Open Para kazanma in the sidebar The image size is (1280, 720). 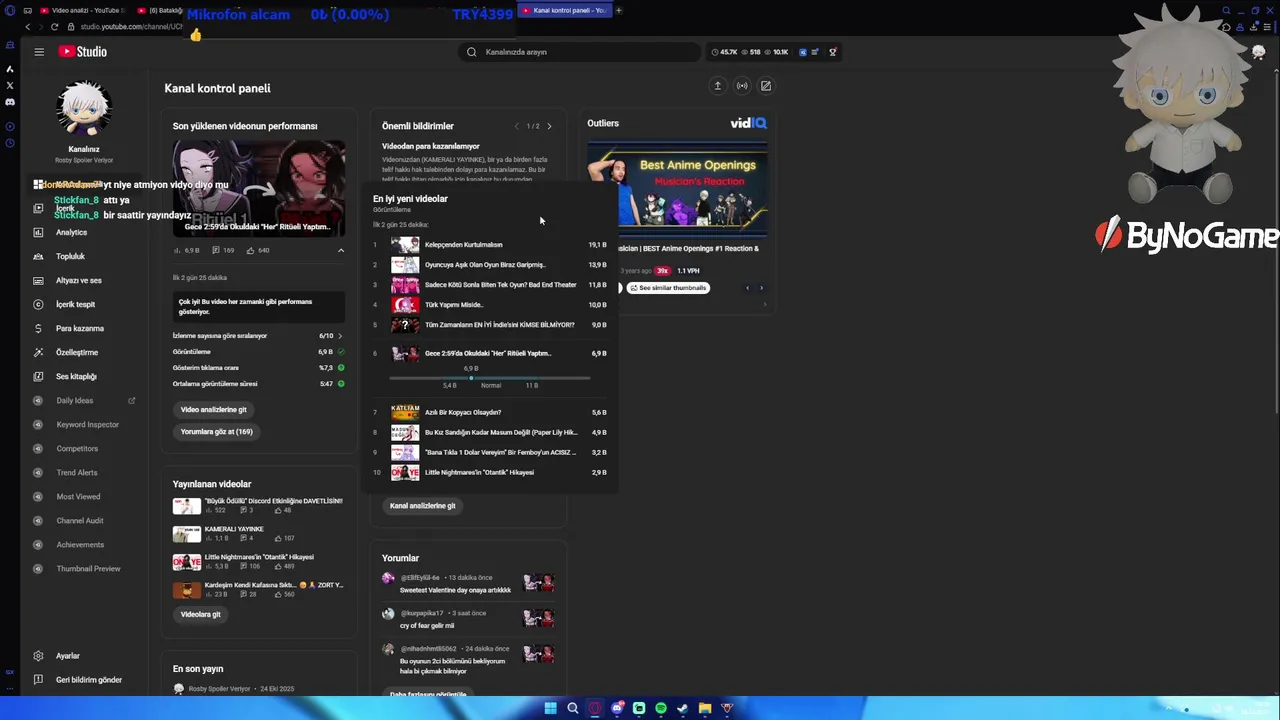79,328
